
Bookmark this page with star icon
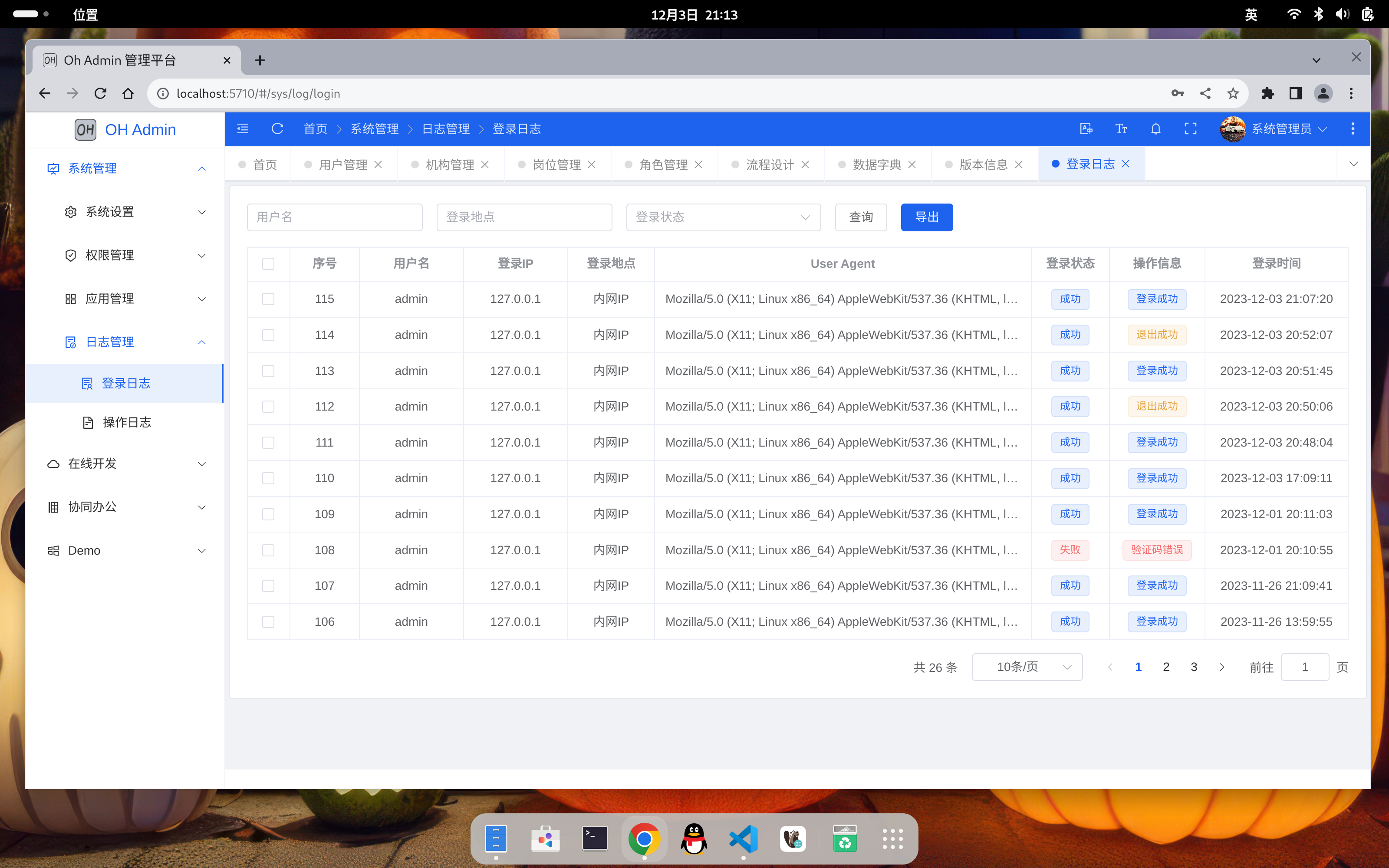(x=1233, y=93)
